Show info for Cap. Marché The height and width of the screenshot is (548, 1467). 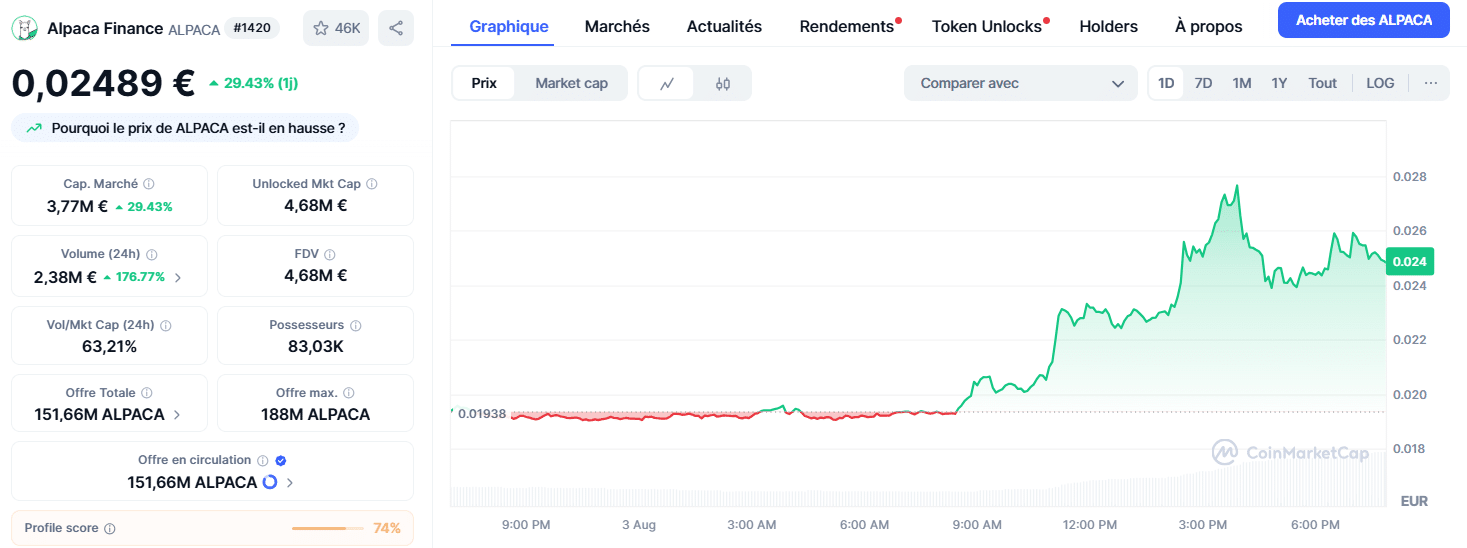(x=149, y=184)
